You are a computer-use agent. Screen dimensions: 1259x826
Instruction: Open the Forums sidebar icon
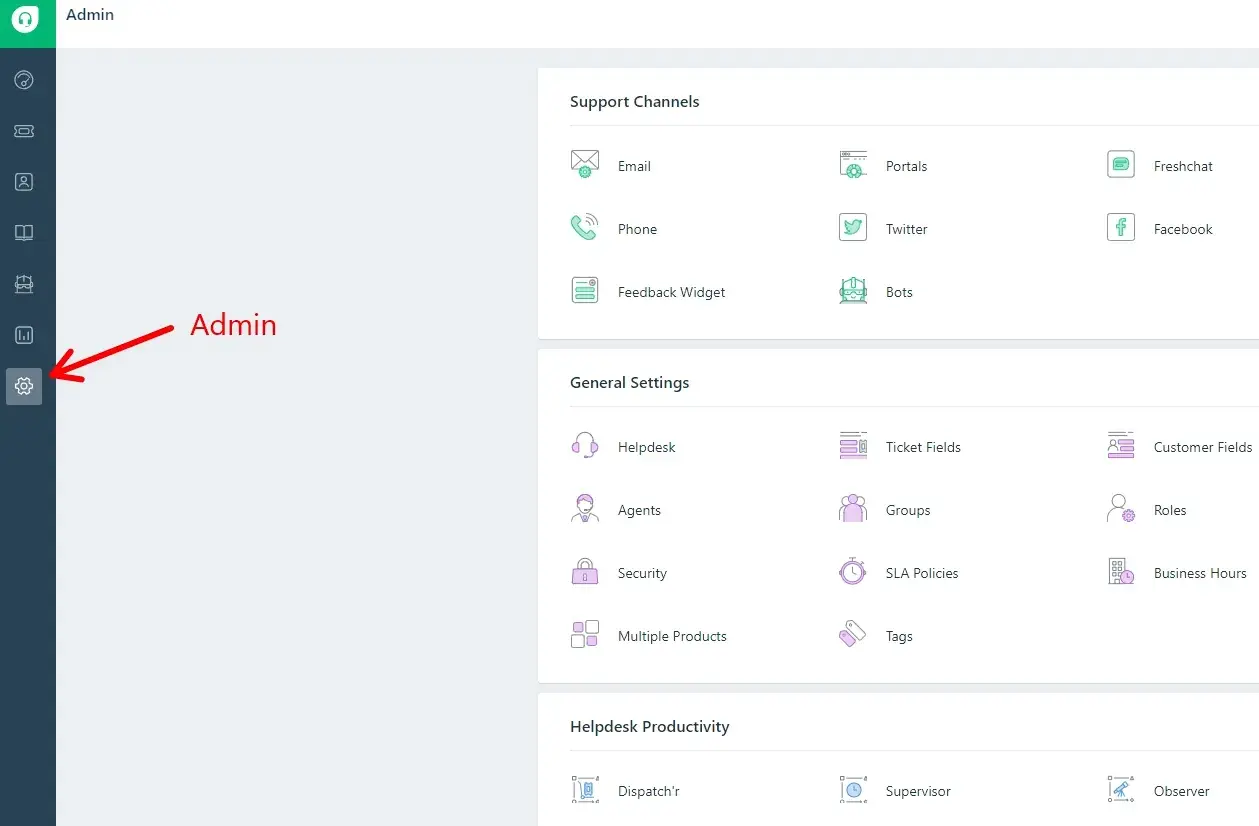pyautogui.click(x=24, y=284)
